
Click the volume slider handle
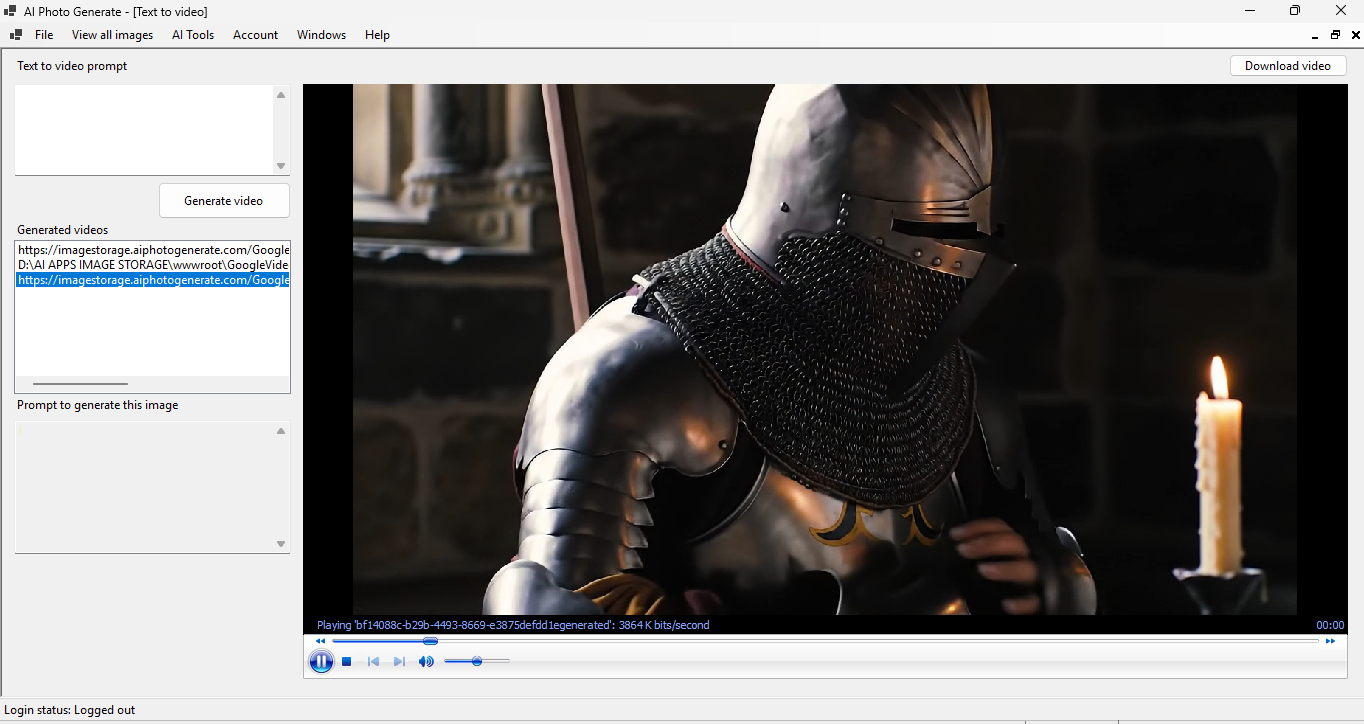tap(477, 661)
